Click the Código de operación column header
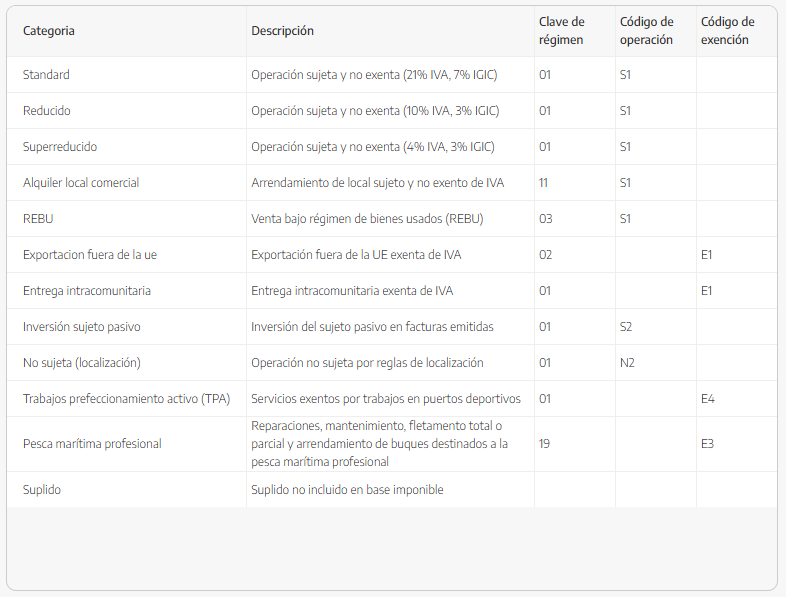786x597 pixels. 647,31
